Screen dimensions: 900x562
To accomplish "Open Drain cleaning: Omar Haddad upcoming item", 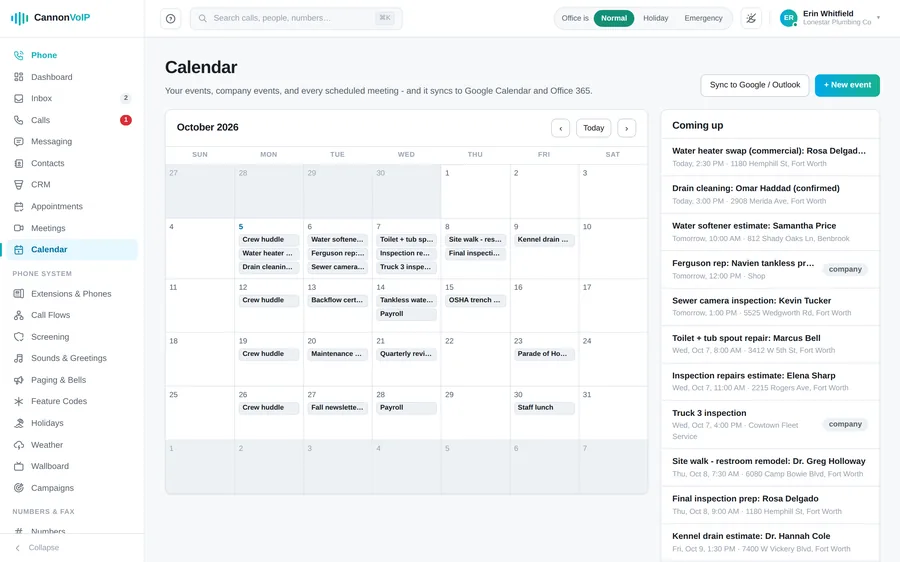I will point(770,195).
